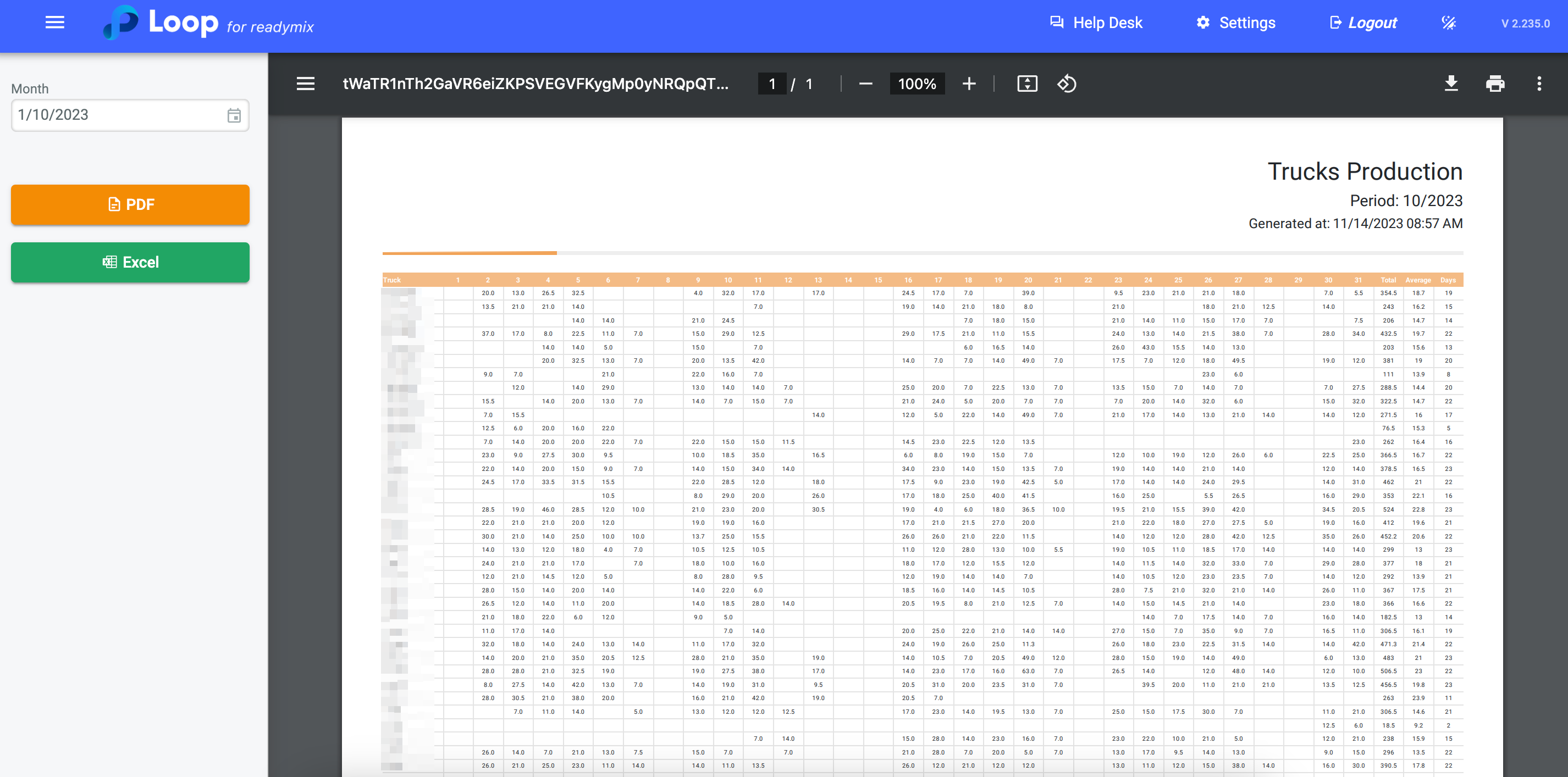Generate the report as PDF

point(130,204)
